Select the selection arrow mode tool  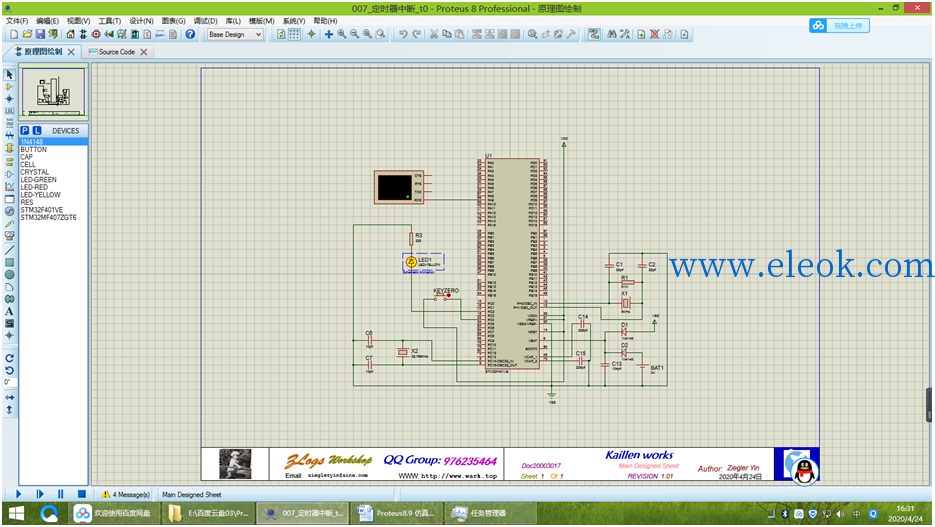click(10, 75)
